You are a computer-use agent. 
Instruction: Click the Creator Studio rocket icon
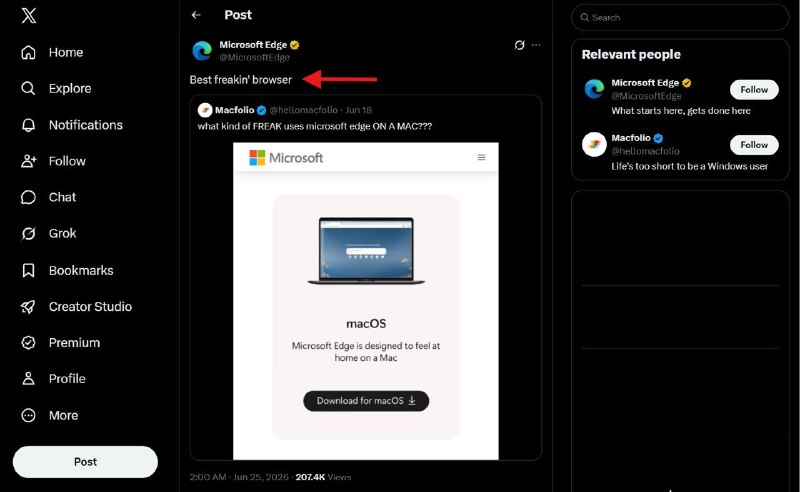click(x=29, y=306)
